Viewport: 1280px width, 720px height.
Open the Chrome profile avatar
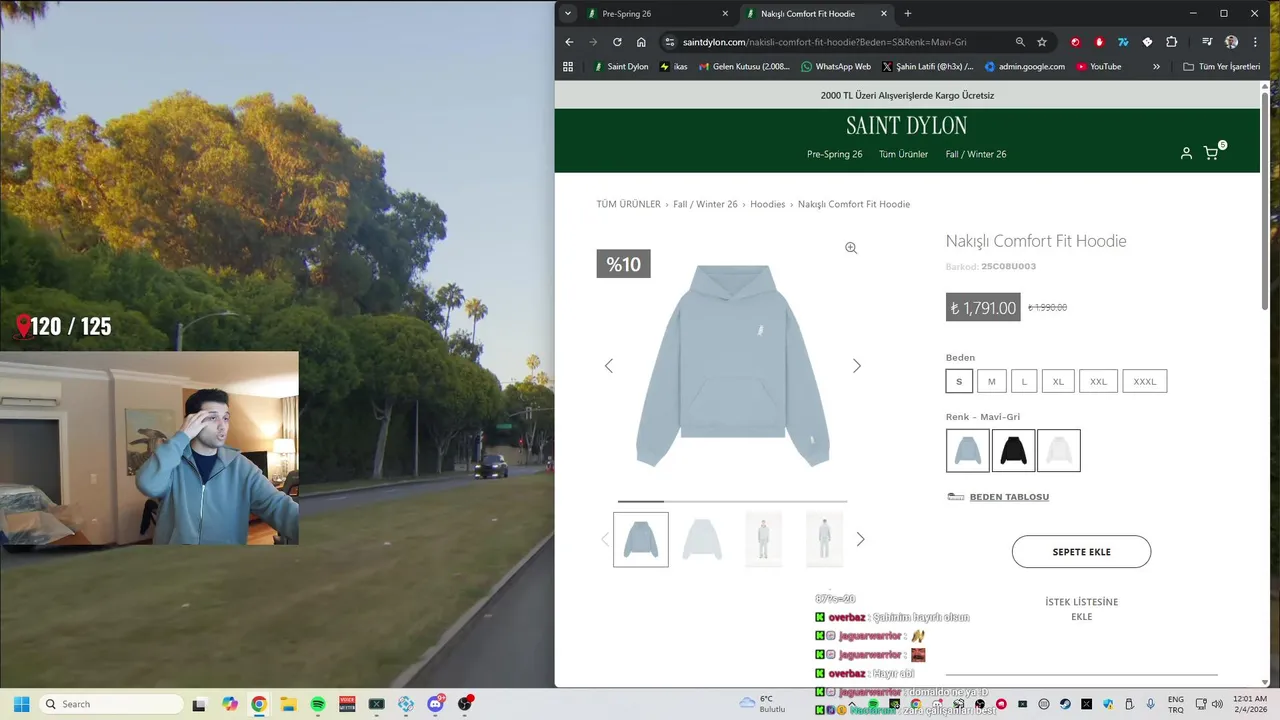click(1231, 42)
